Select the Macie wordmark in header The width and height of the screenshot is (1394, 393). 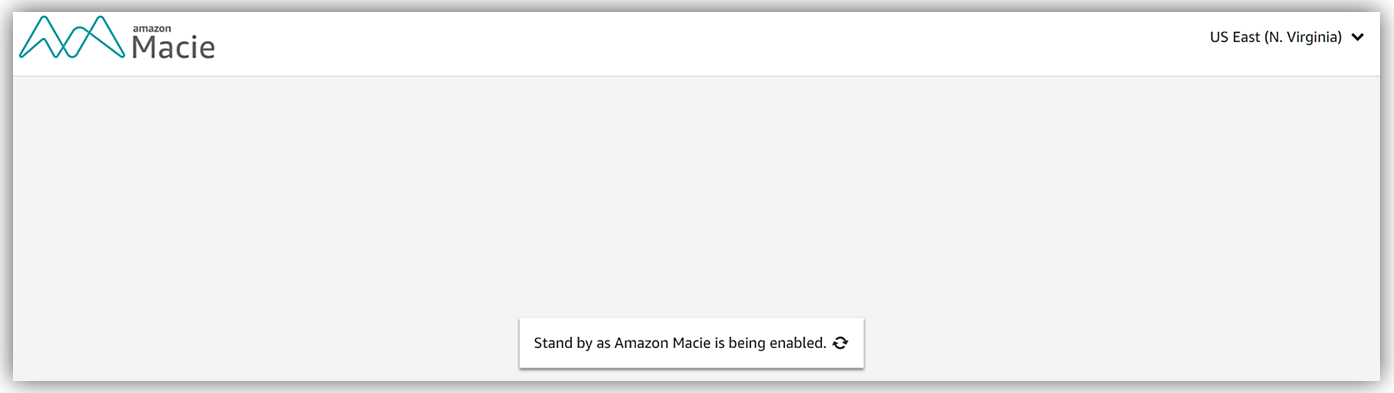coord(173,45)
